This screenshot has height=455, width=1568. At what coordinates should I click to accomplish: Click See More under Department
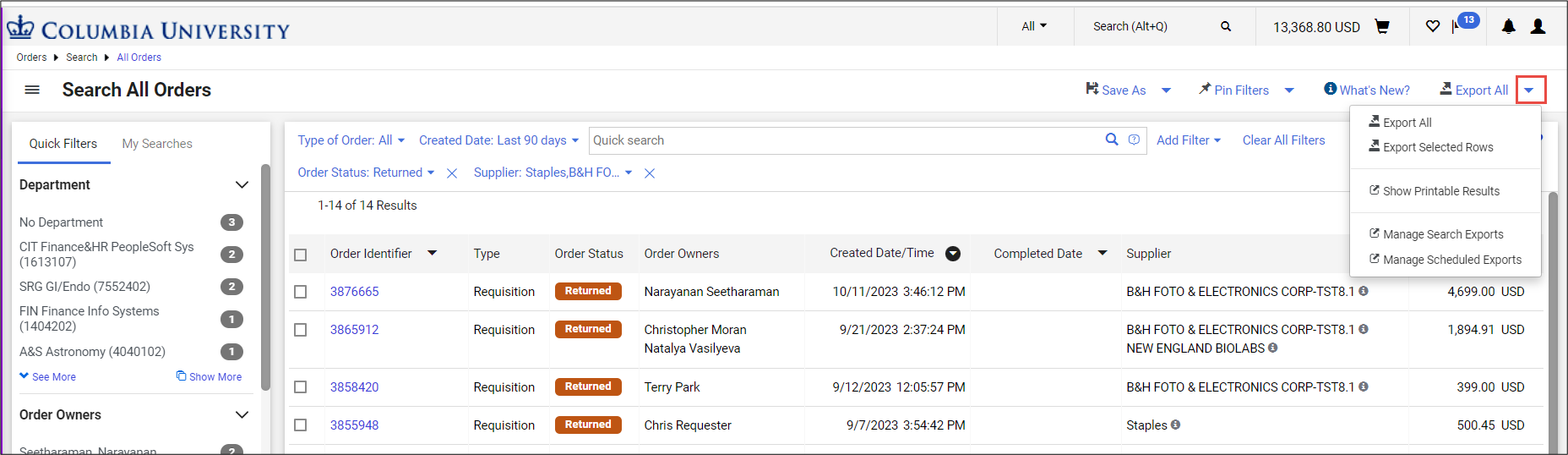coord(48,377)
